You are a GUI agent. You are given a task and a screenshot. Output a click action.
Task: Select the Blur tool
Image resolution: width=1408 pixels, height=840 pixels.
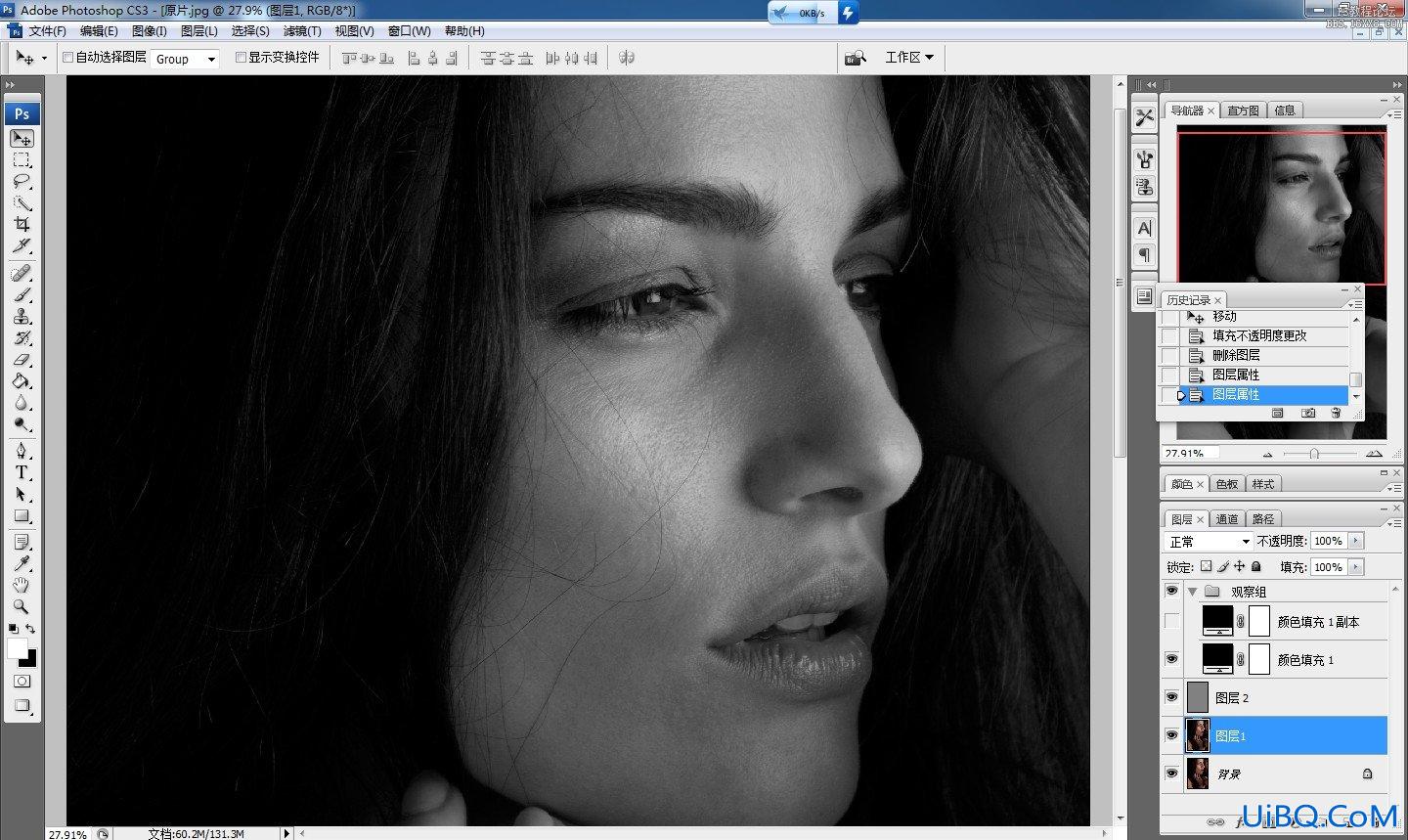22,402
